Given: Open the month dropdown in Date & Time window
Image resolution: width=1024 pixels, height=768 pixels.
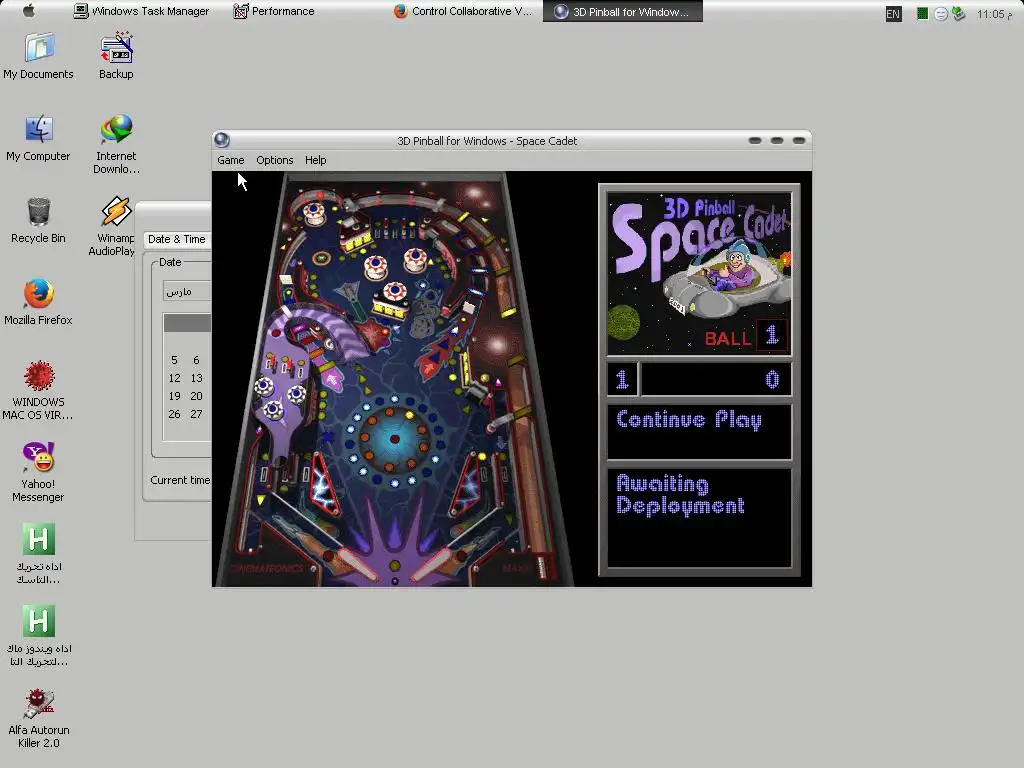Looking at the screenshot, I should click(x=187, y=291).
